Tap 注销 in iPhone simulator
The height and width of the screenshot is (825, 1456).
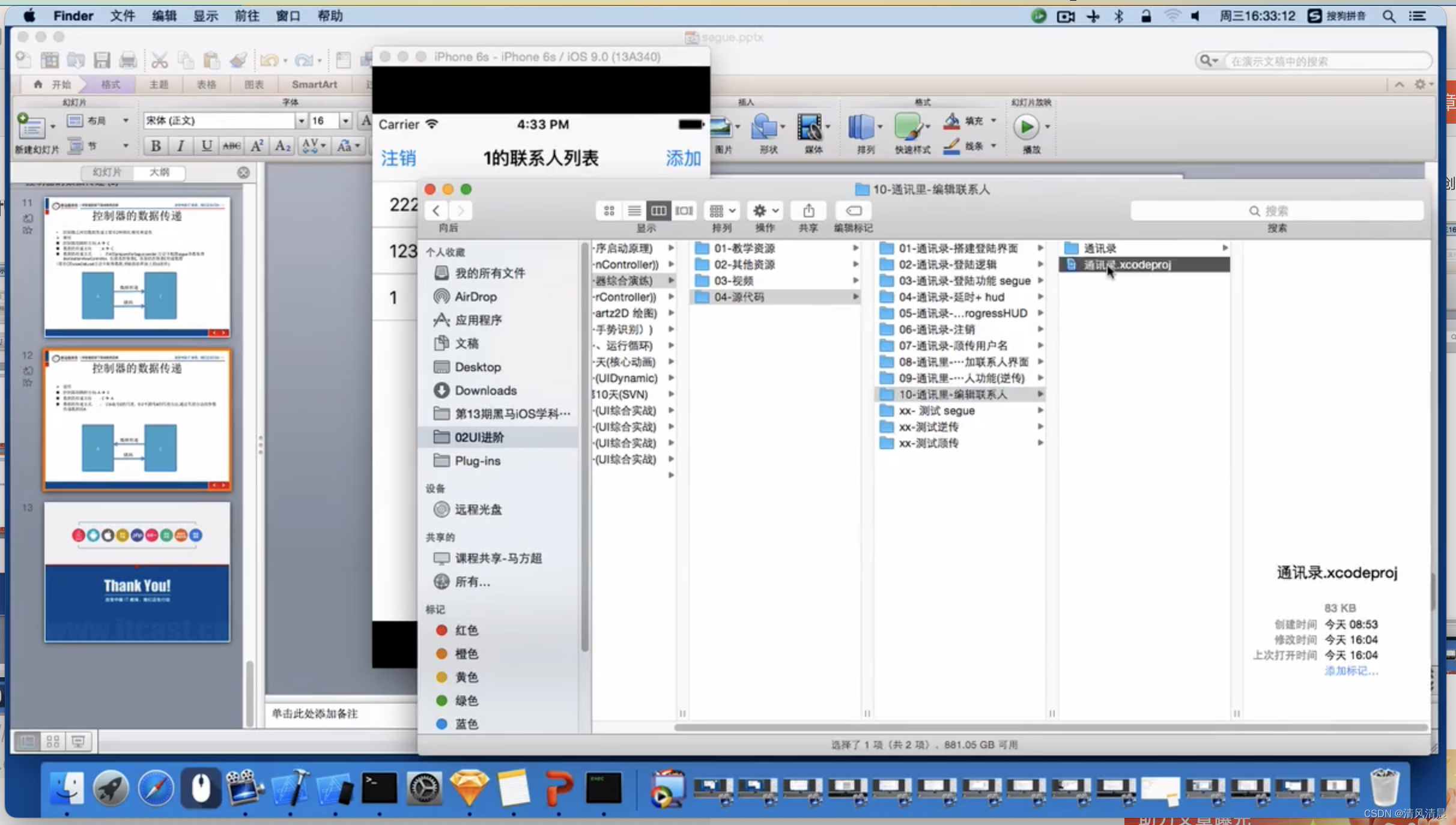[x=398, y=159]
